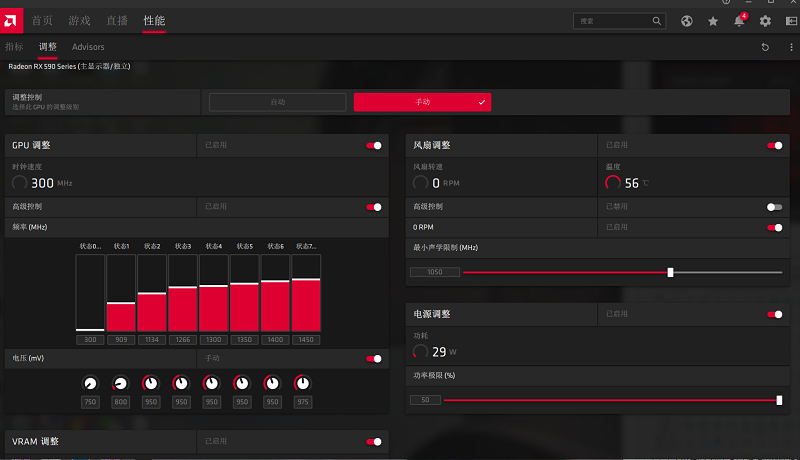Viewport: 800px width, 460px height.
Task: Switch to the 指标 sub-tab
Action: coord(14,46)
